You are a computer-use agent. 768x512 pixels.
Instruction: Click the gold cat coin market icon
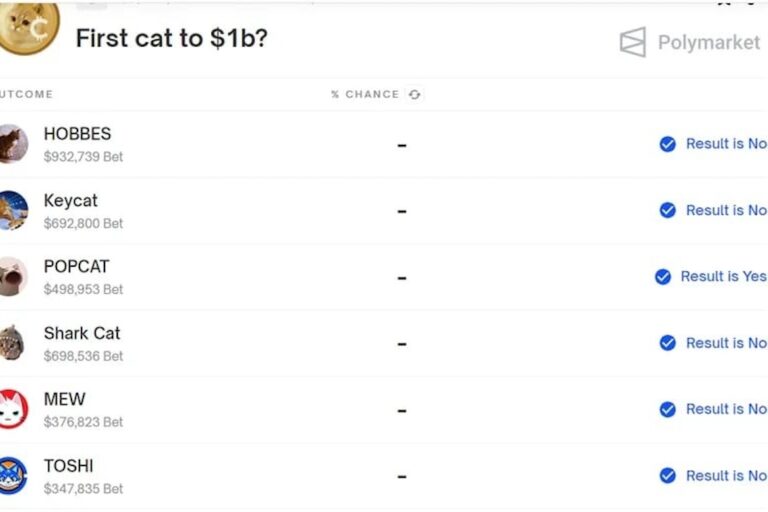29,27
